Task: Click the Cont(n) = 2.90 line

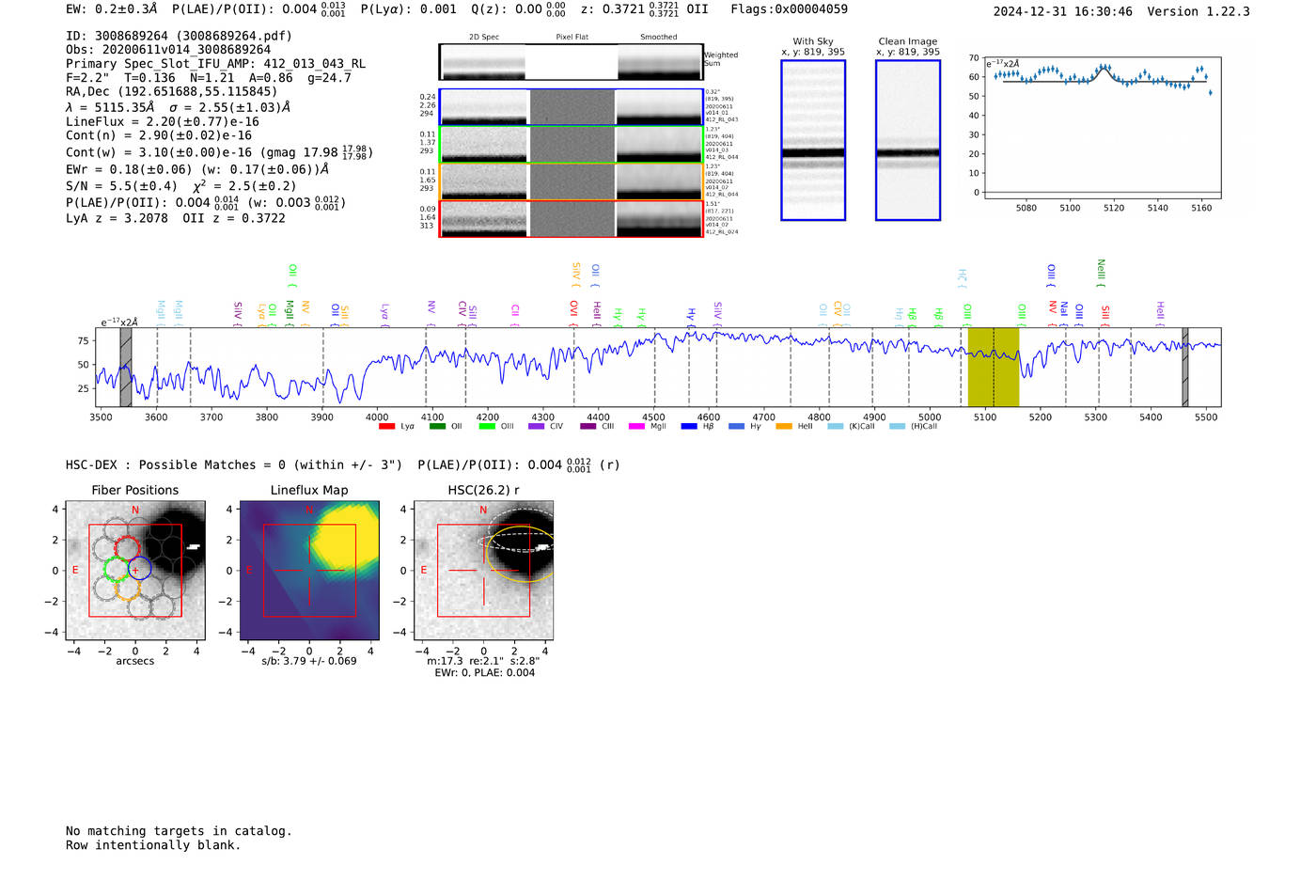Action: click(159, 135)
